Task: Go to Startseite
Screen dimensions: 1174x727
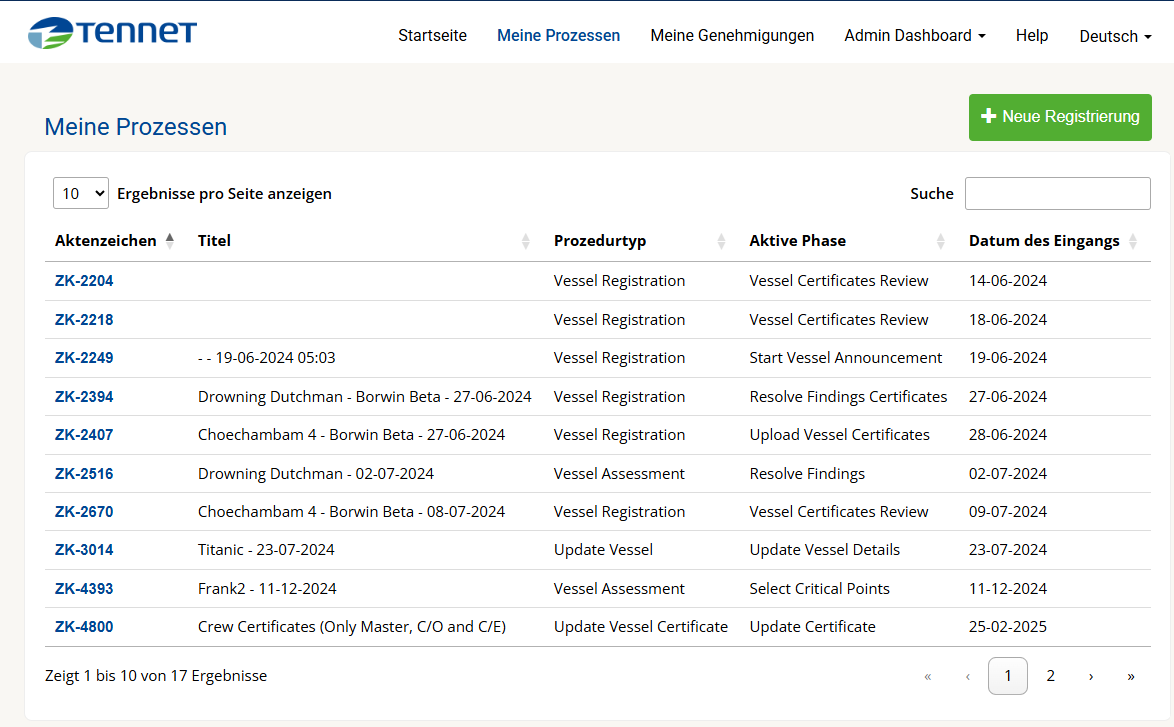Action: [432, 35]
